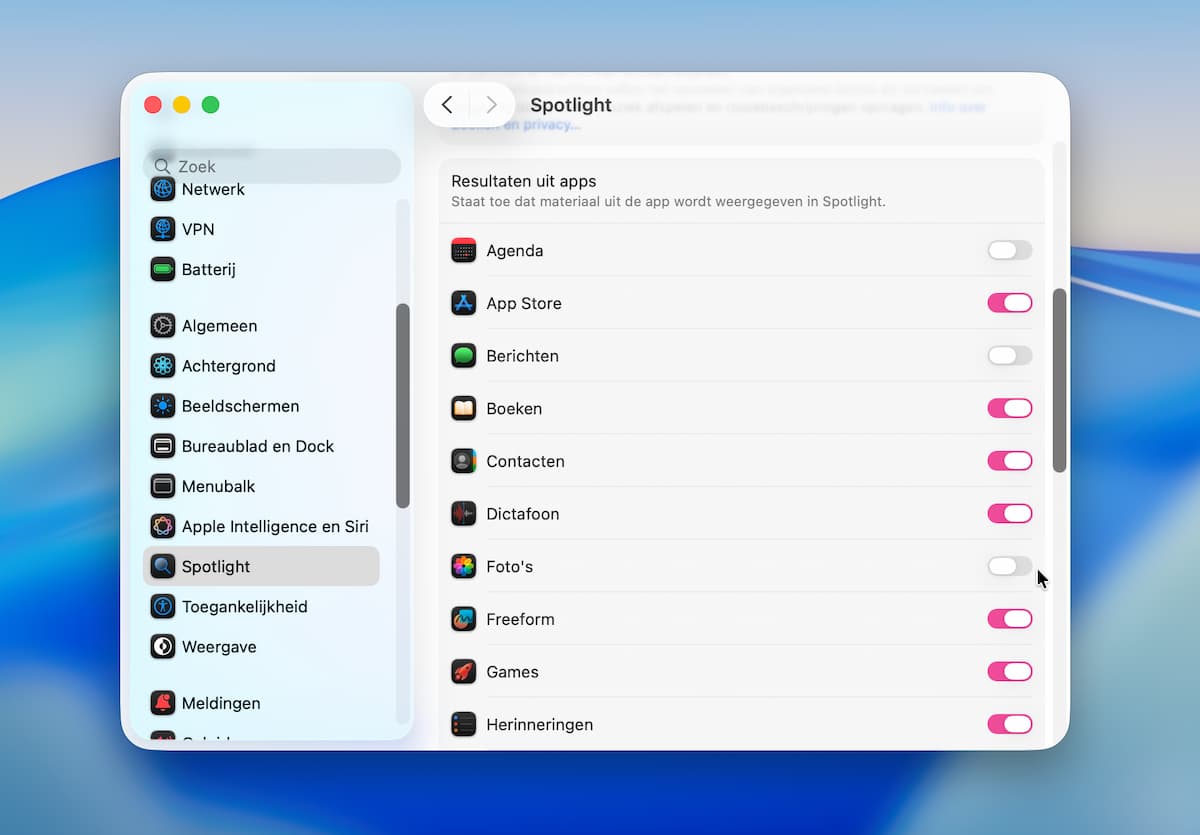
Task: Click the Games rocket icon
Action: coord(463,672)
